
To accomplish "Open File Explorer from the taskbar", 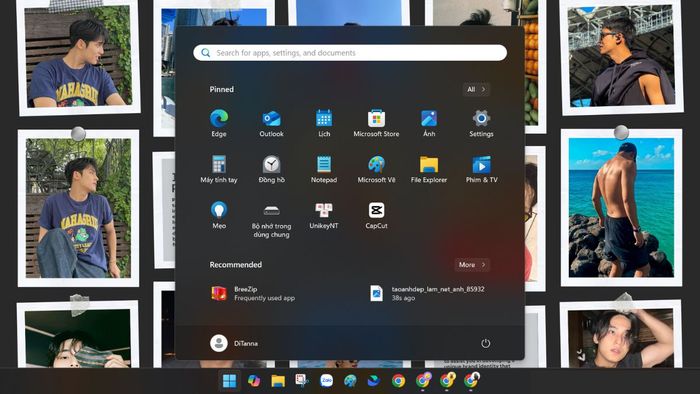I will (x=278, y=381).
